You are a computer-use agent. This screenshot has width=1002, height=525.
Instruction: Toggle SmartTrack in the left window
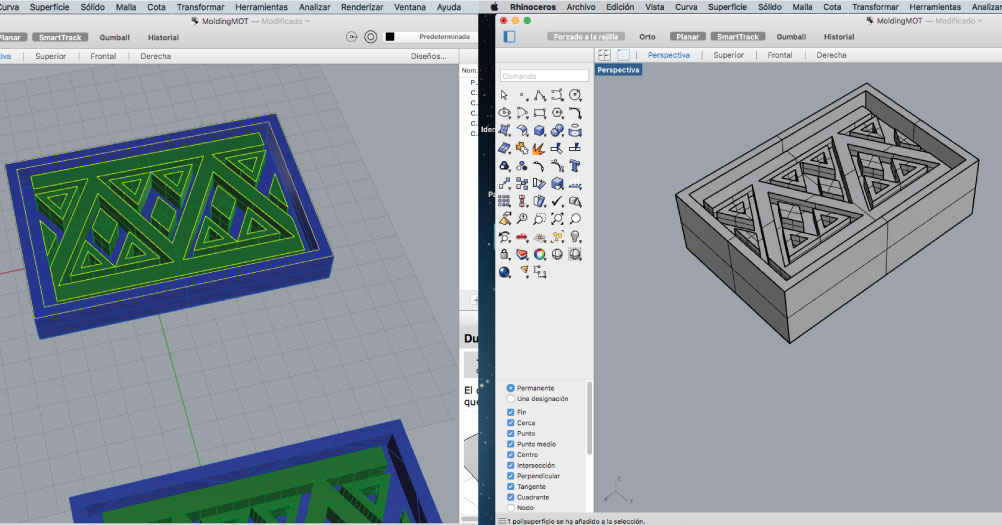[60, 37]
